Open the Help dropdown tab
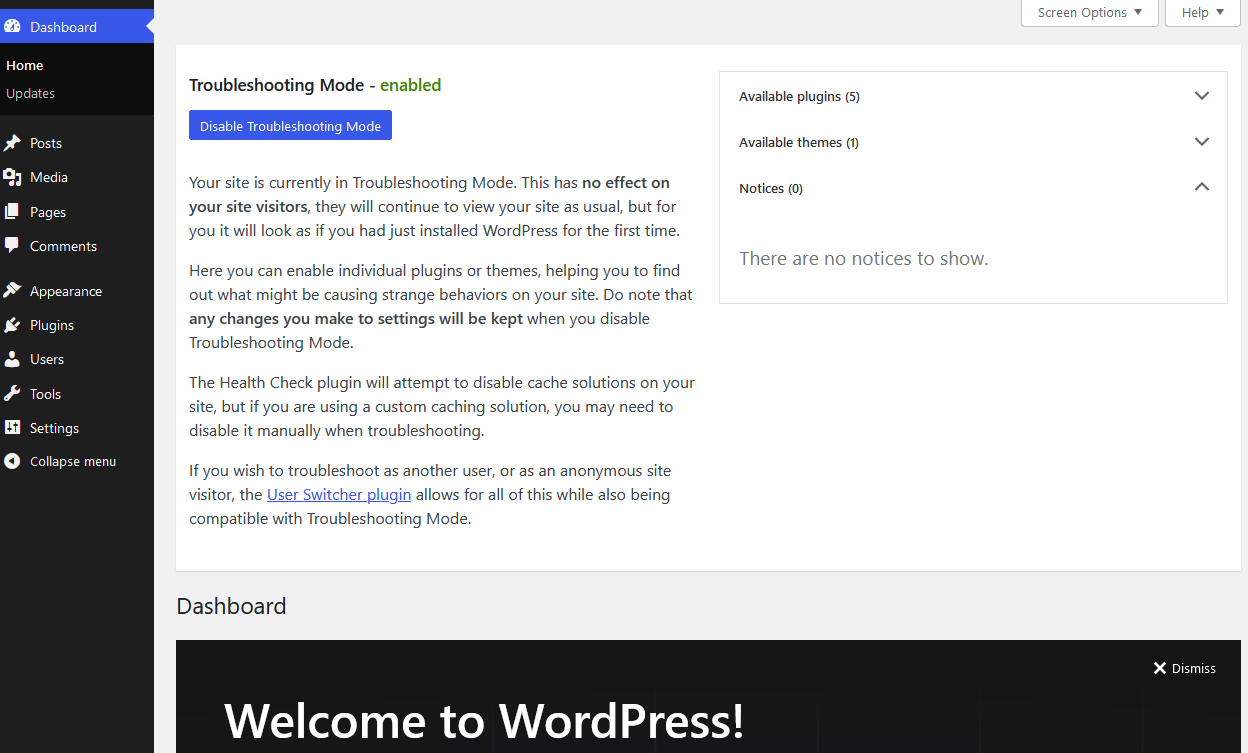The width and height of the screenshot is (1248, 753). [1203, 13]
